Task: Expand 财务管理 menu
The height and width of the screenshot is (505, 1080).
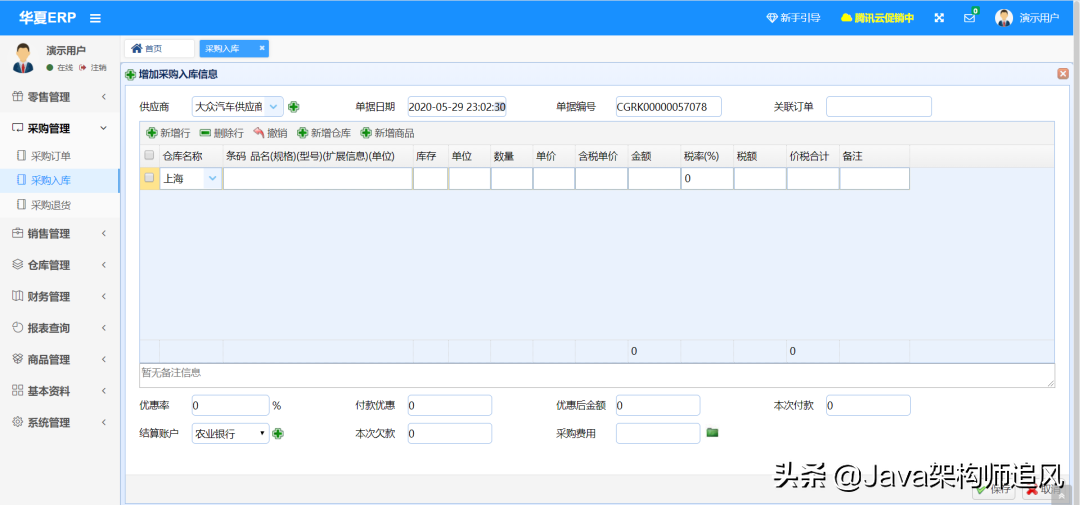Action: (60, 297)
